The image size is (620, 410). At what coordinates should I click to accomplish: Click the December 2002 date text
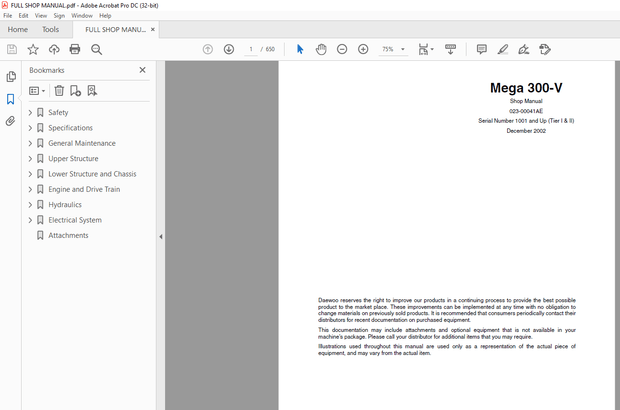[526, 131]
